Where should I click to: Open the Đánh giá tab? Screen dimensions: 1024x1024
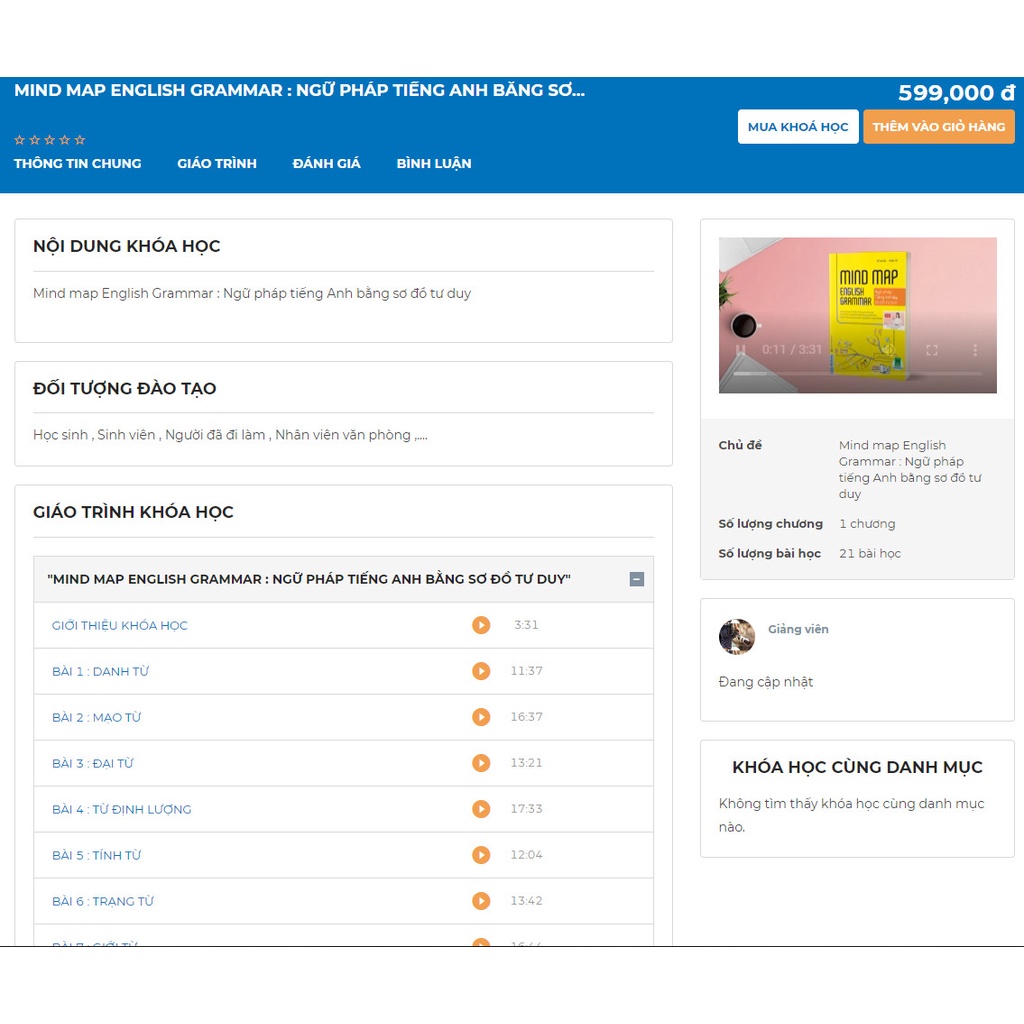click(x=326, y=163)
